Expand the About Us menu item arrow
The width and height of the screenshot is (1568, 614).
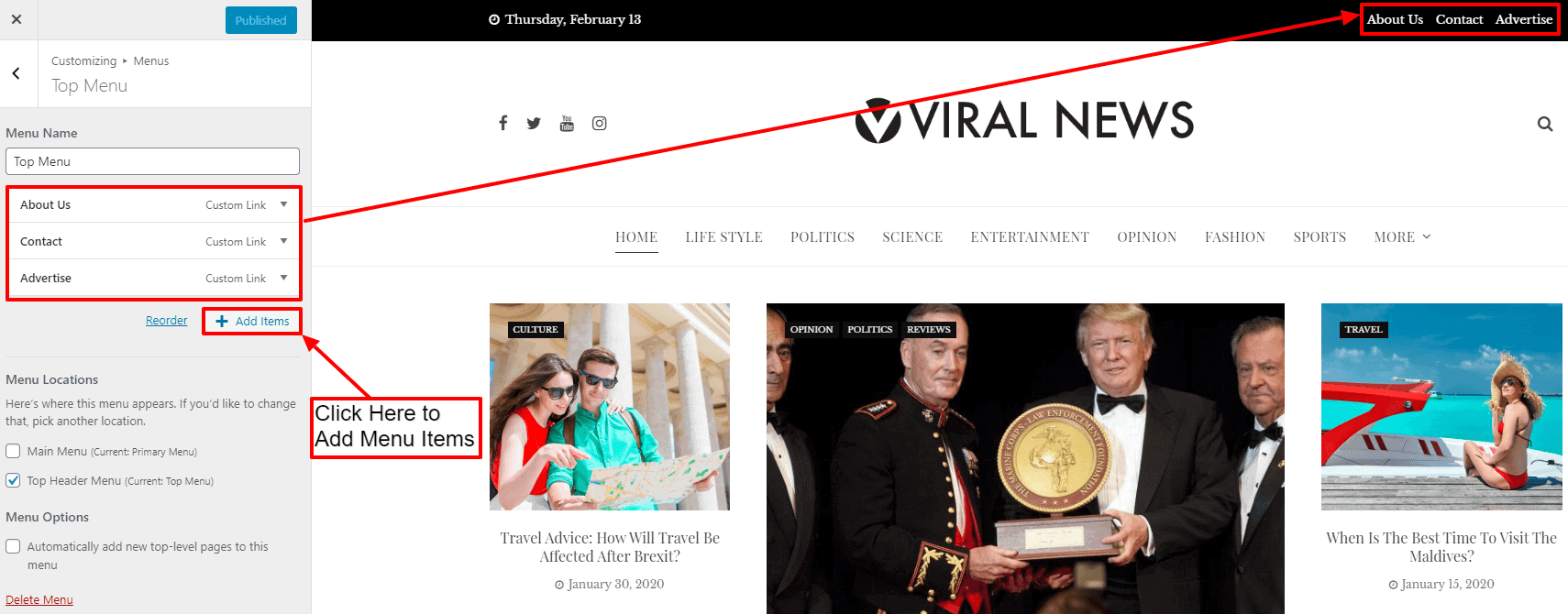[284, 204]
